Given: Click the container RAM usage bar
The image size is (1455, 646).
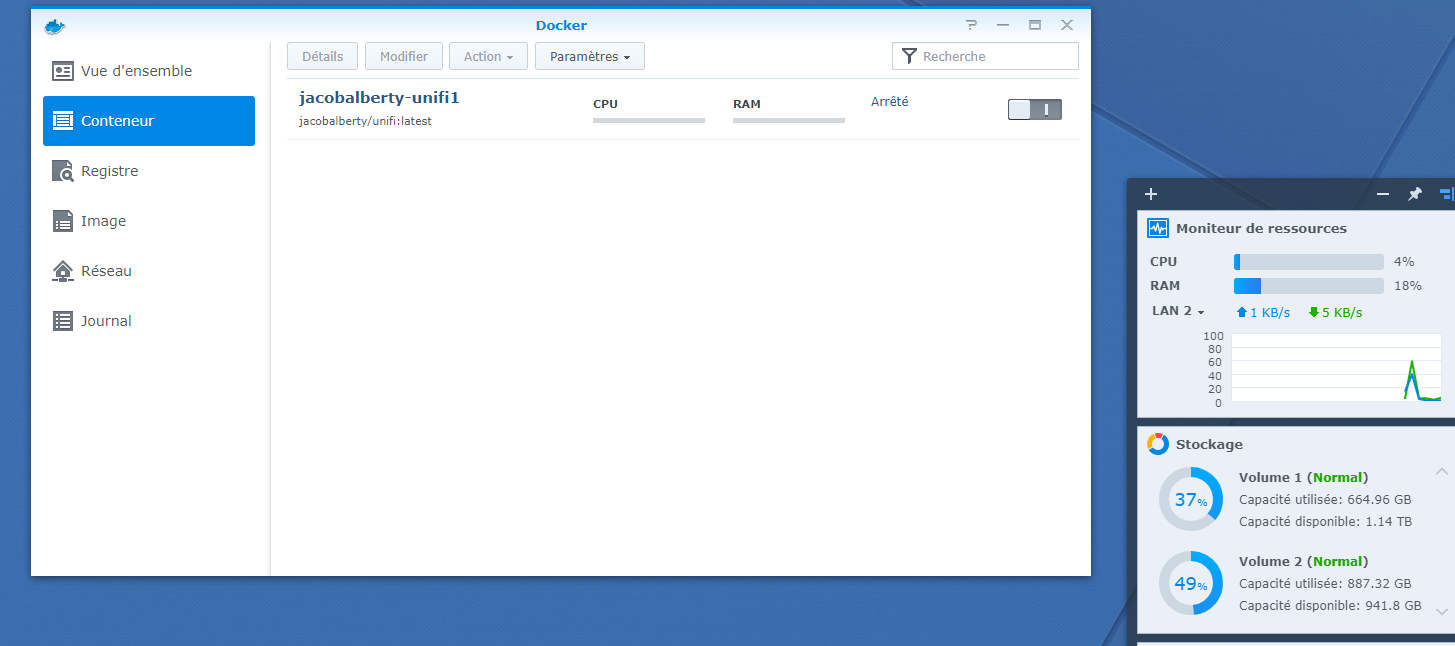Looking at the screenshot, I should 789,120.
